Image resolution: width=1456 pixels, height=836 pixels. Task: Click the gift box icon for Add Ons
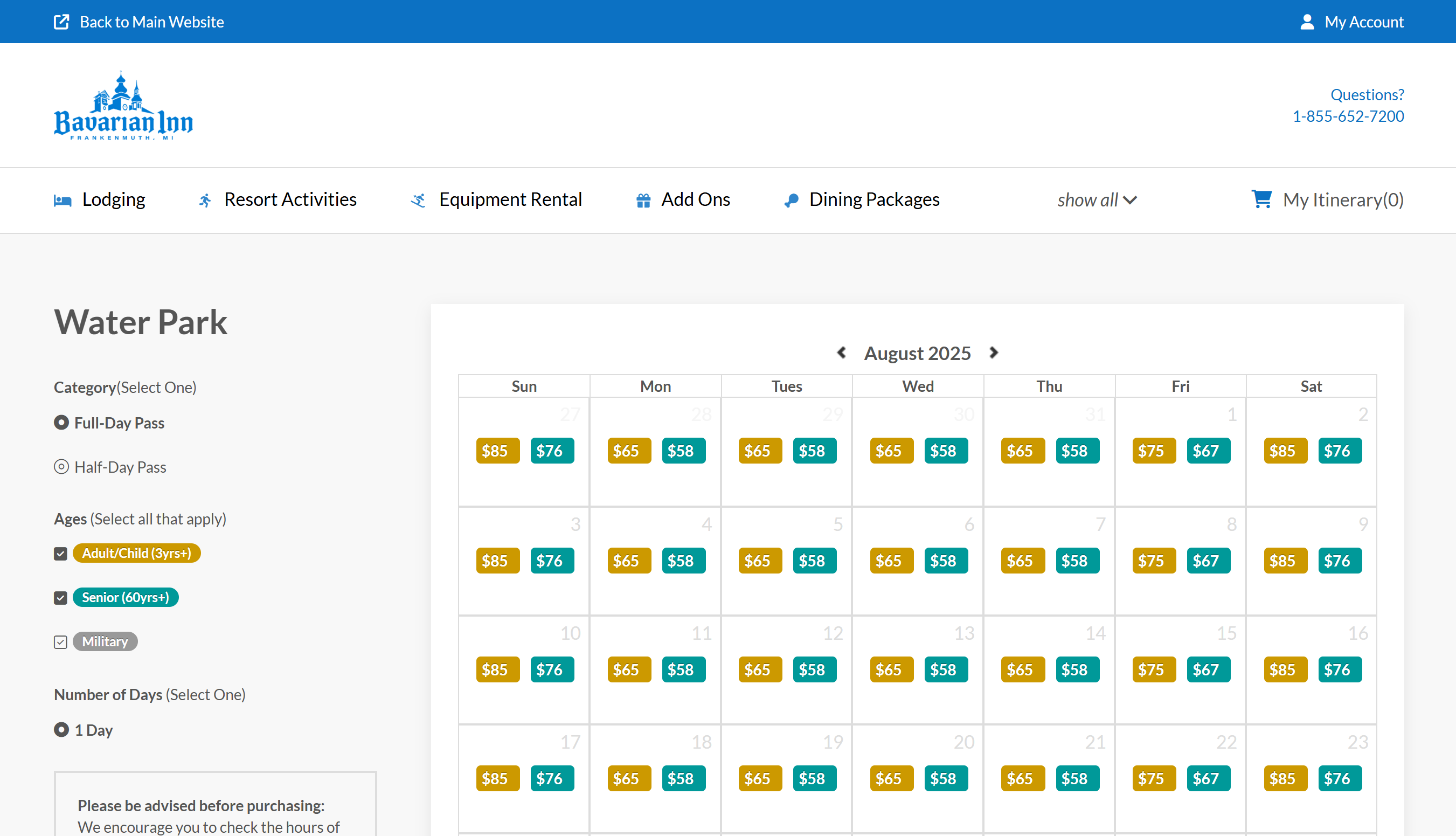coord(643,201)
